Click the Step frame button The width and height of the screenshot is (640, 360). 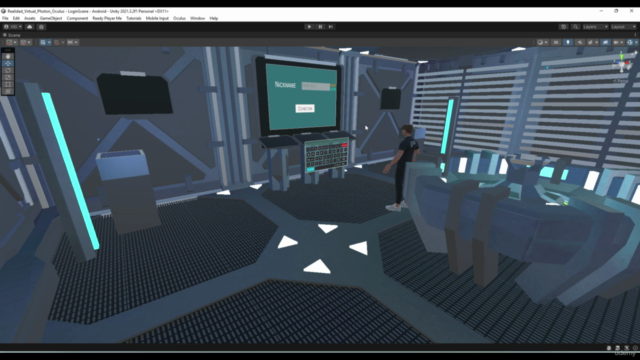point(331,27)
